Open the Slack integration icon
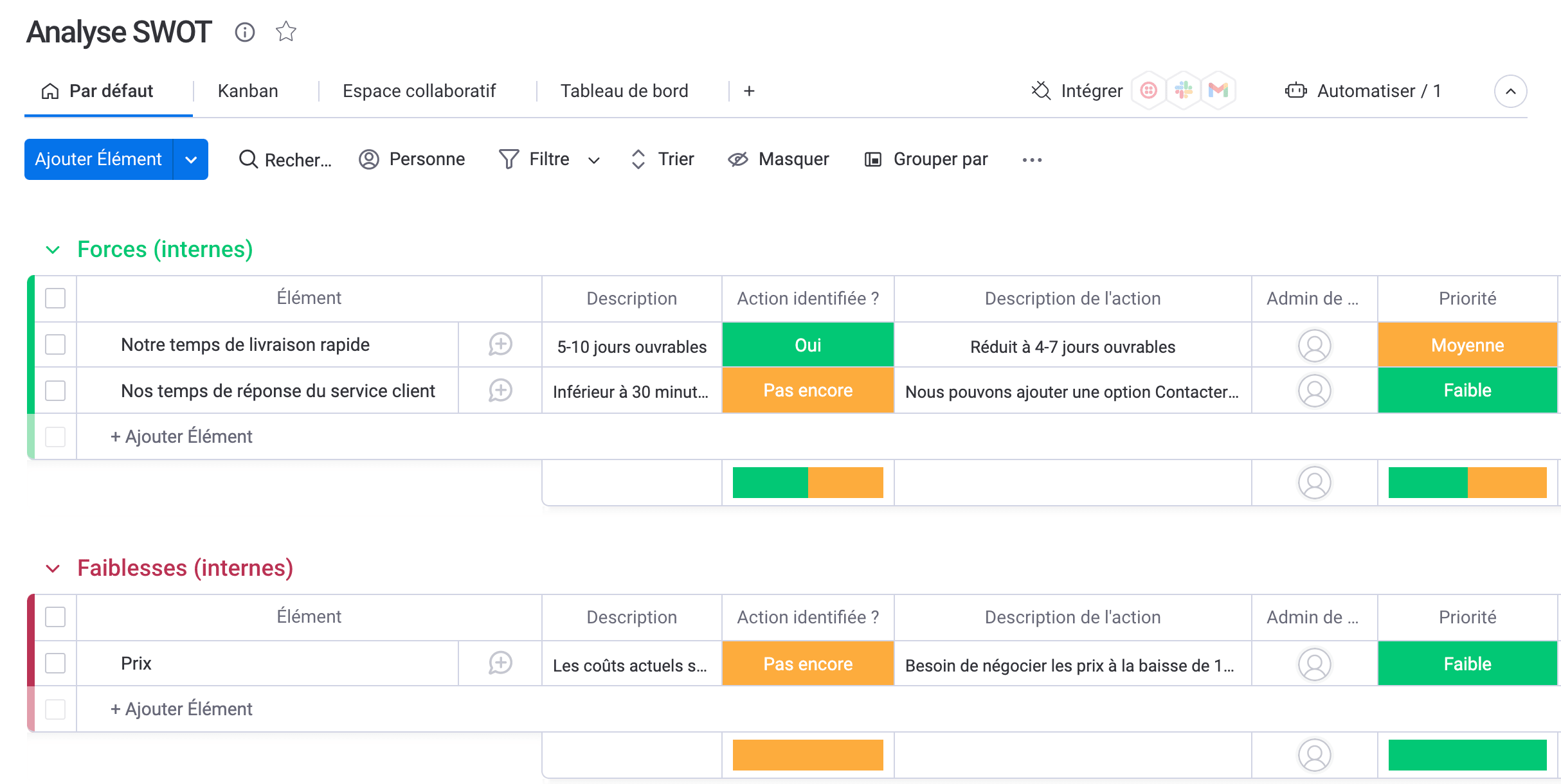1561x784 pixels. click(x=1183, y=91)
